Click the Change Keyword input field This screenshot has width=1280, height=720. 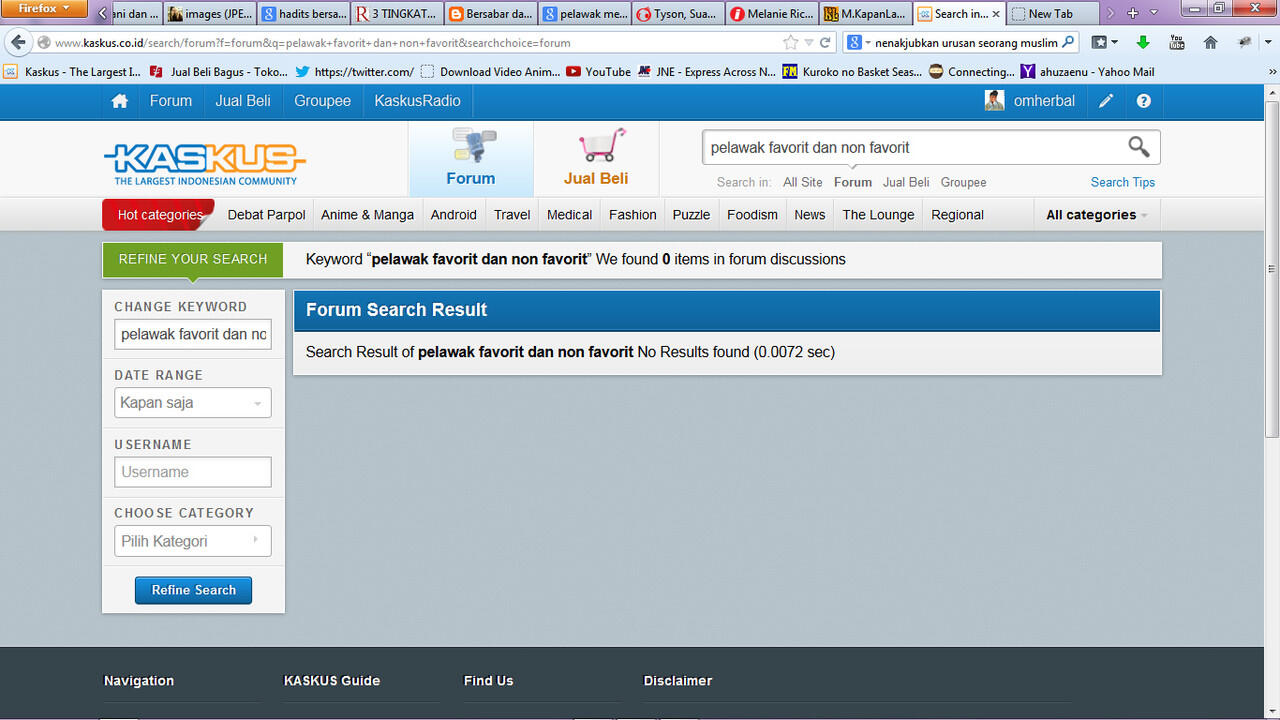tap(193, 334)
